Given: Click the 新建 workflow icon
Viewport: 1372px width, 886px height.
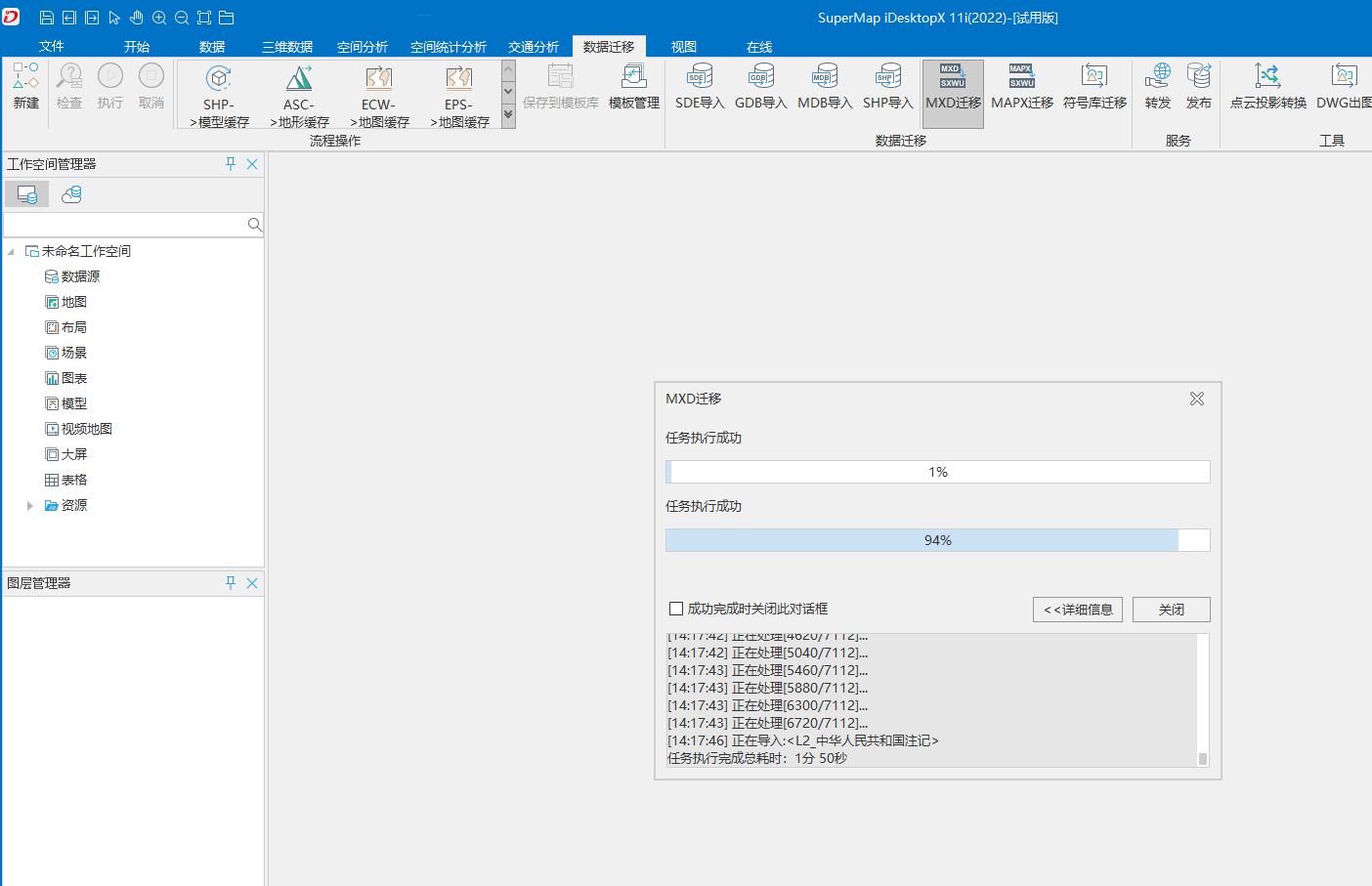Looking at the screenshot, I should tap(26, 86).
